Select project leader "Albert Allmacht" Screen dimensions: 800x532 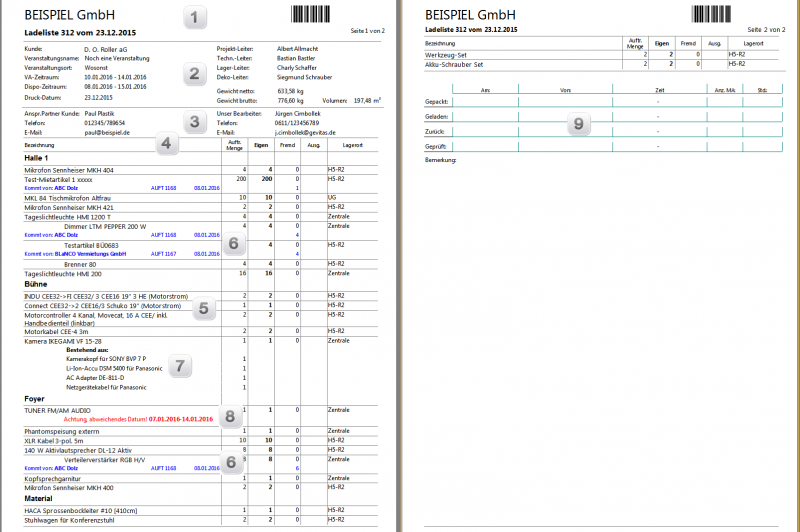[x=297, y=49]
